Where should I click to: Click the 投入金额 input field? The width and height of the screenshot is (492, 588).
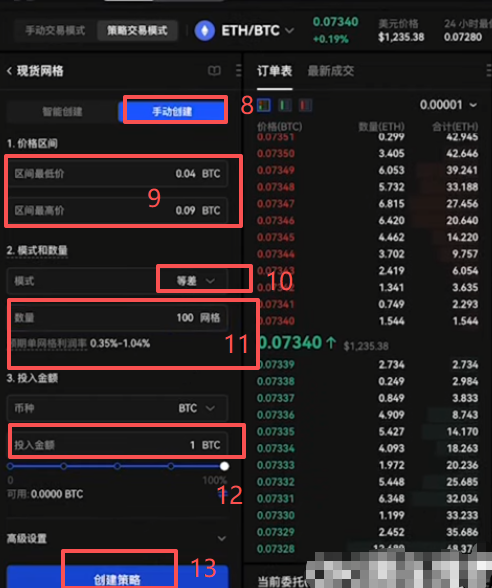click(117, 445)
